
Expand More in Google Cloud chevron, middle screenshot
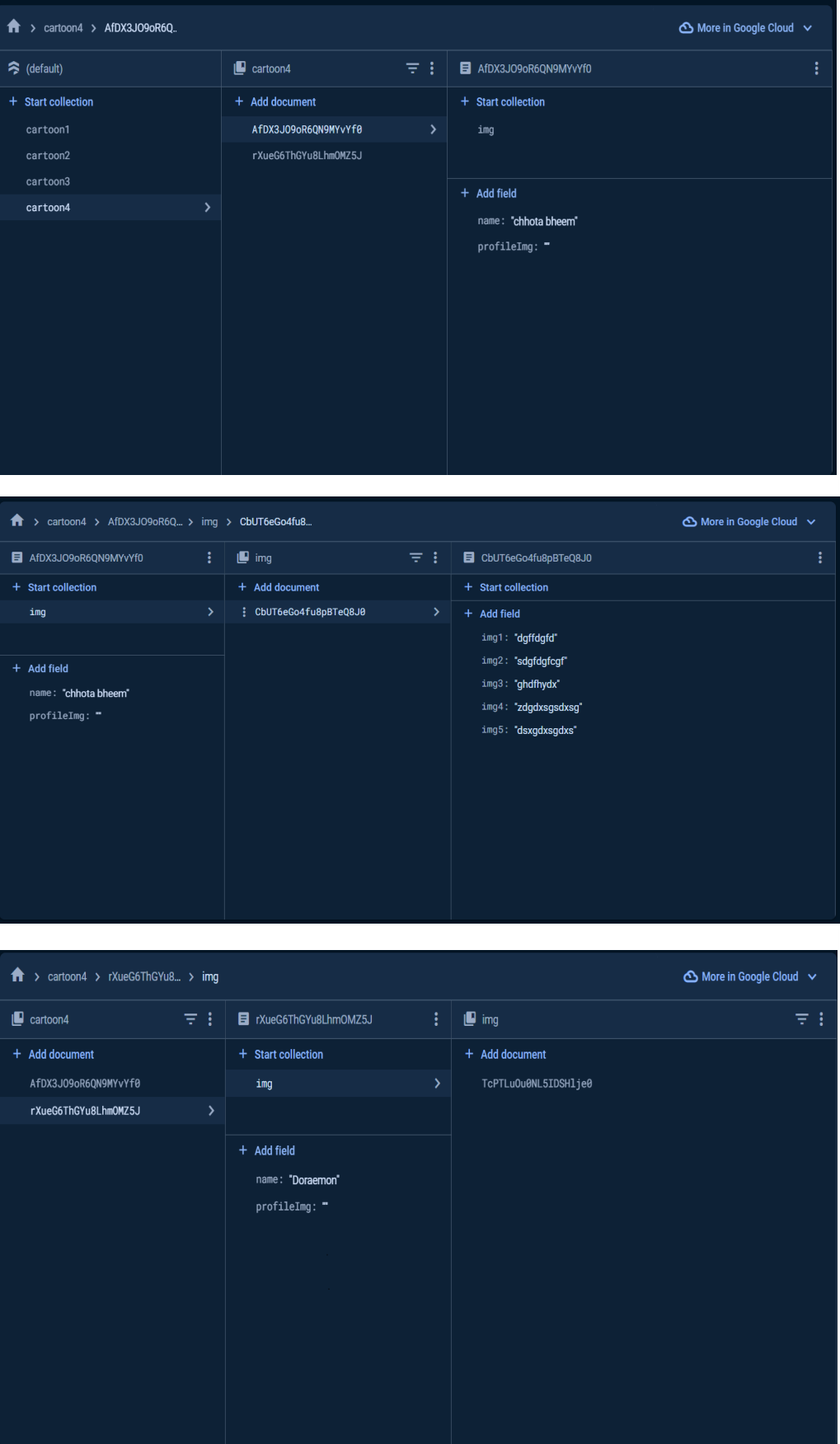[811, 522]
